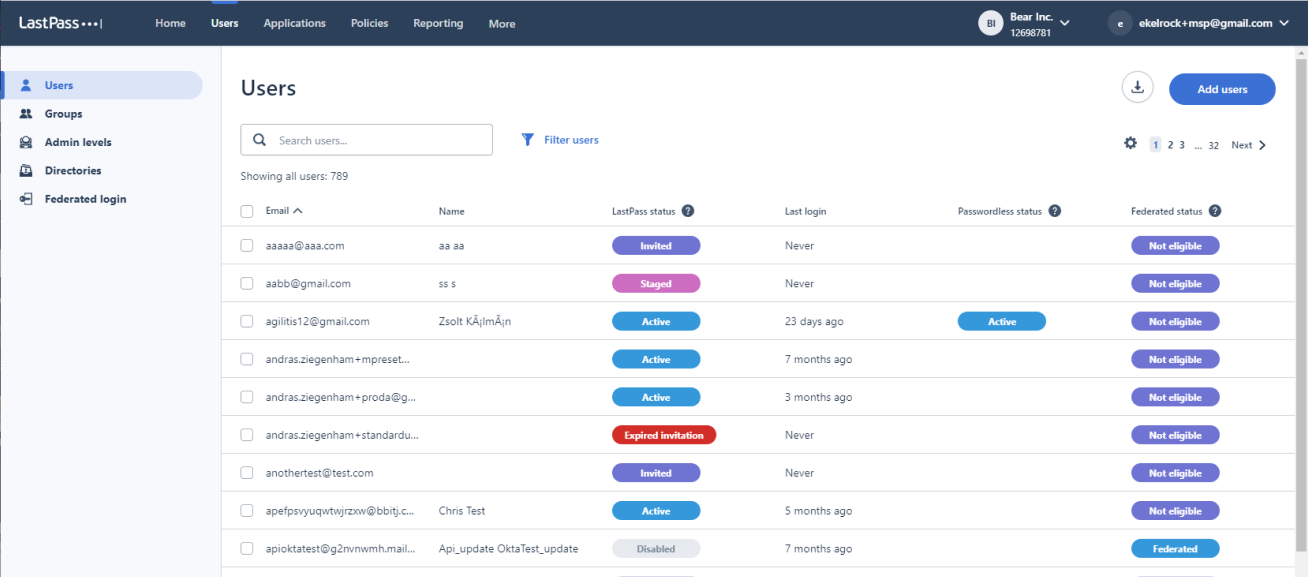The height and width of the screenshot is (577, 1308).
Task: Open Directories in the sidebar
Action: tap(72, 171)
